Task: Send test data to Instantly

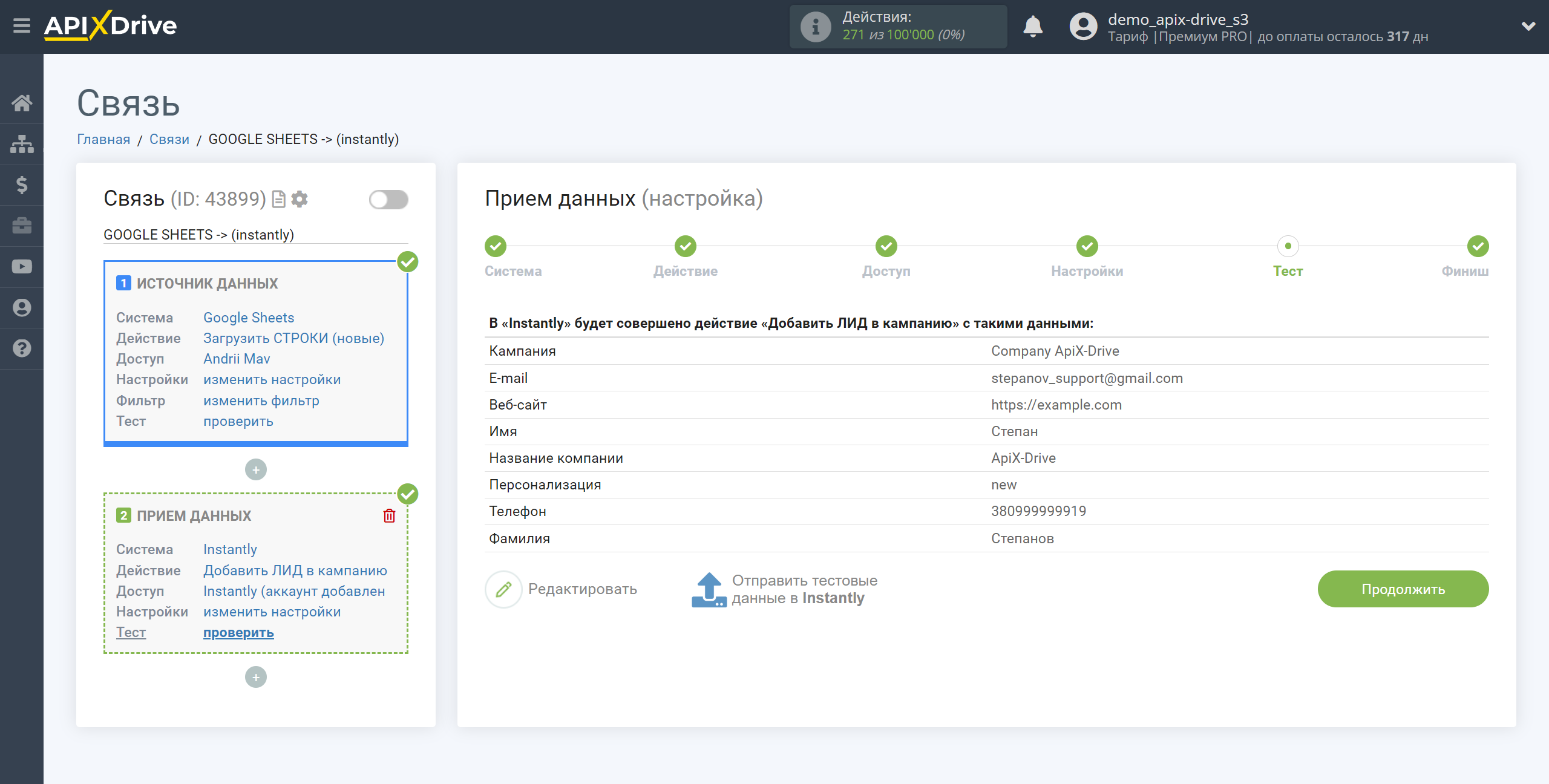Action: tap(804, 589)
